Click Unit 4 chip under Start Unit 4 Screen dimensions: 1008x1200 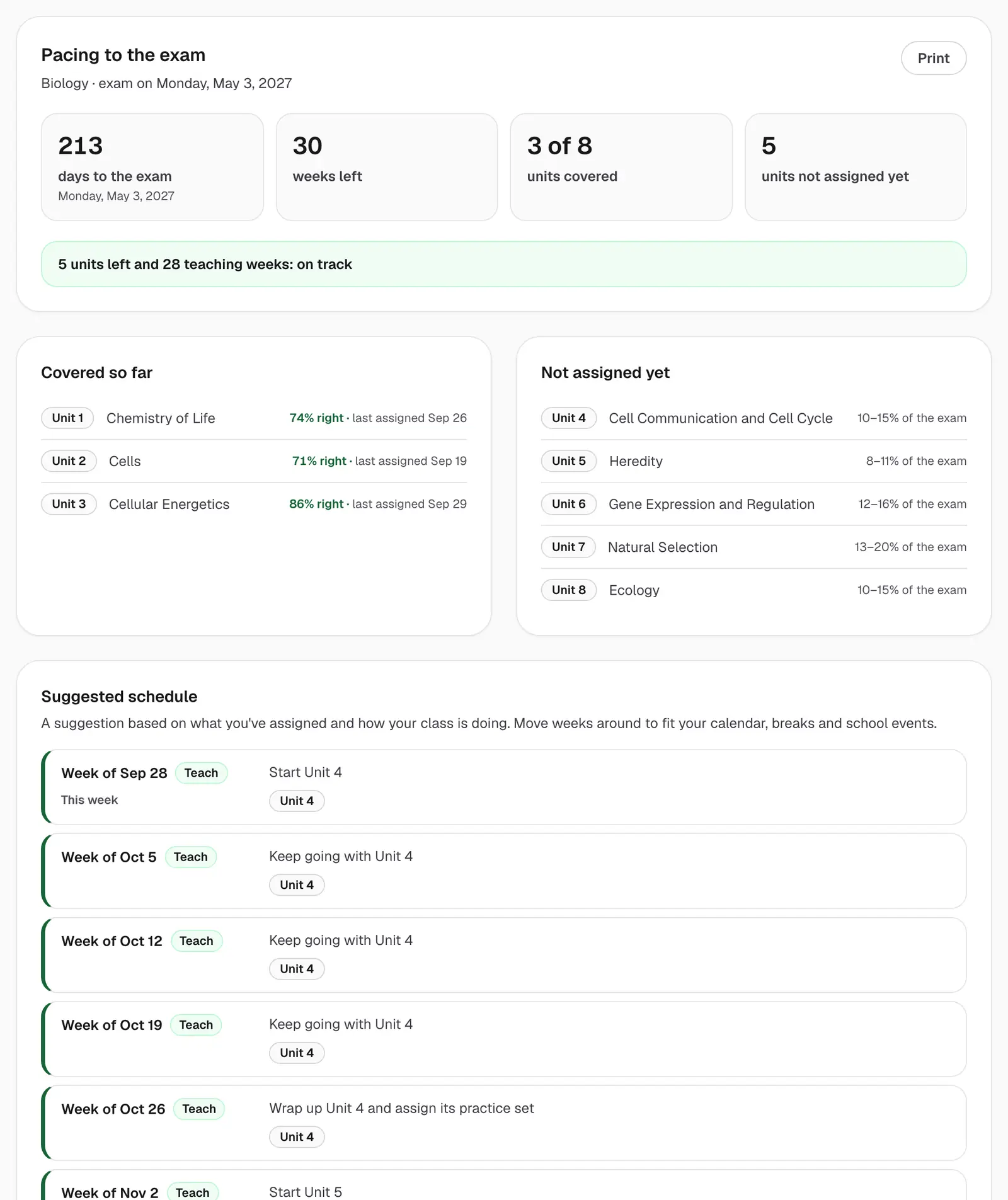pyautogui.click(x=297, y=801)
